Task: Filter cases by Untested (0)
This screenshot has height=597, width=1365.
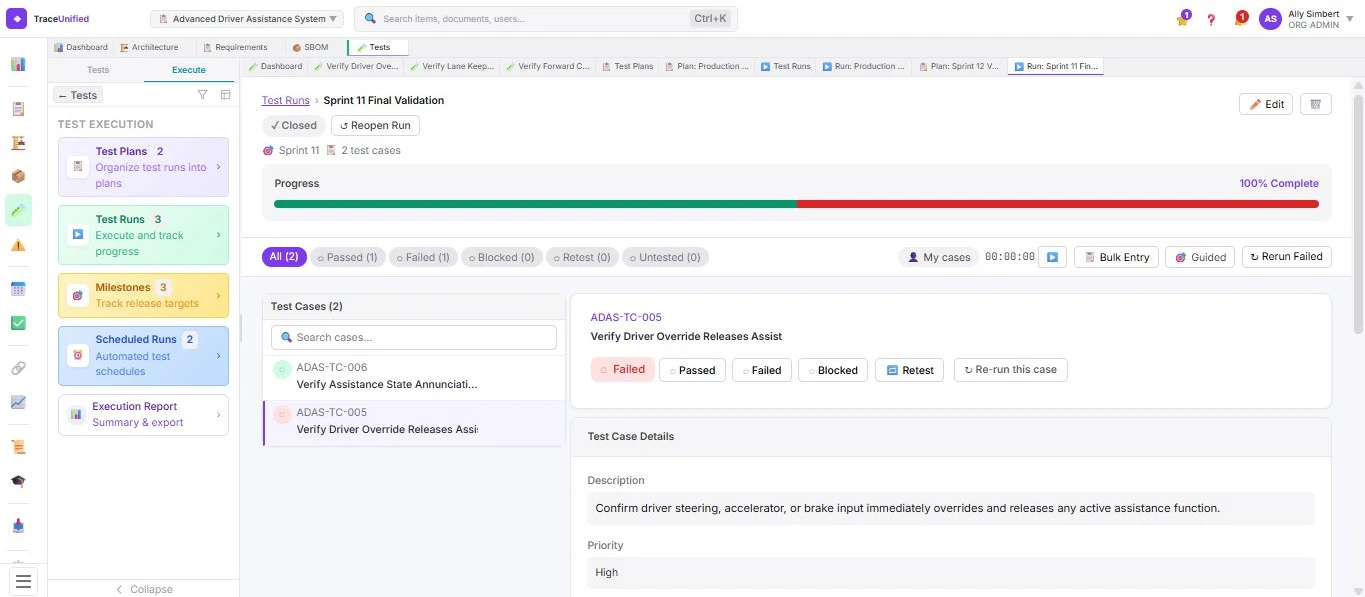Action: (x=666, y=257)
